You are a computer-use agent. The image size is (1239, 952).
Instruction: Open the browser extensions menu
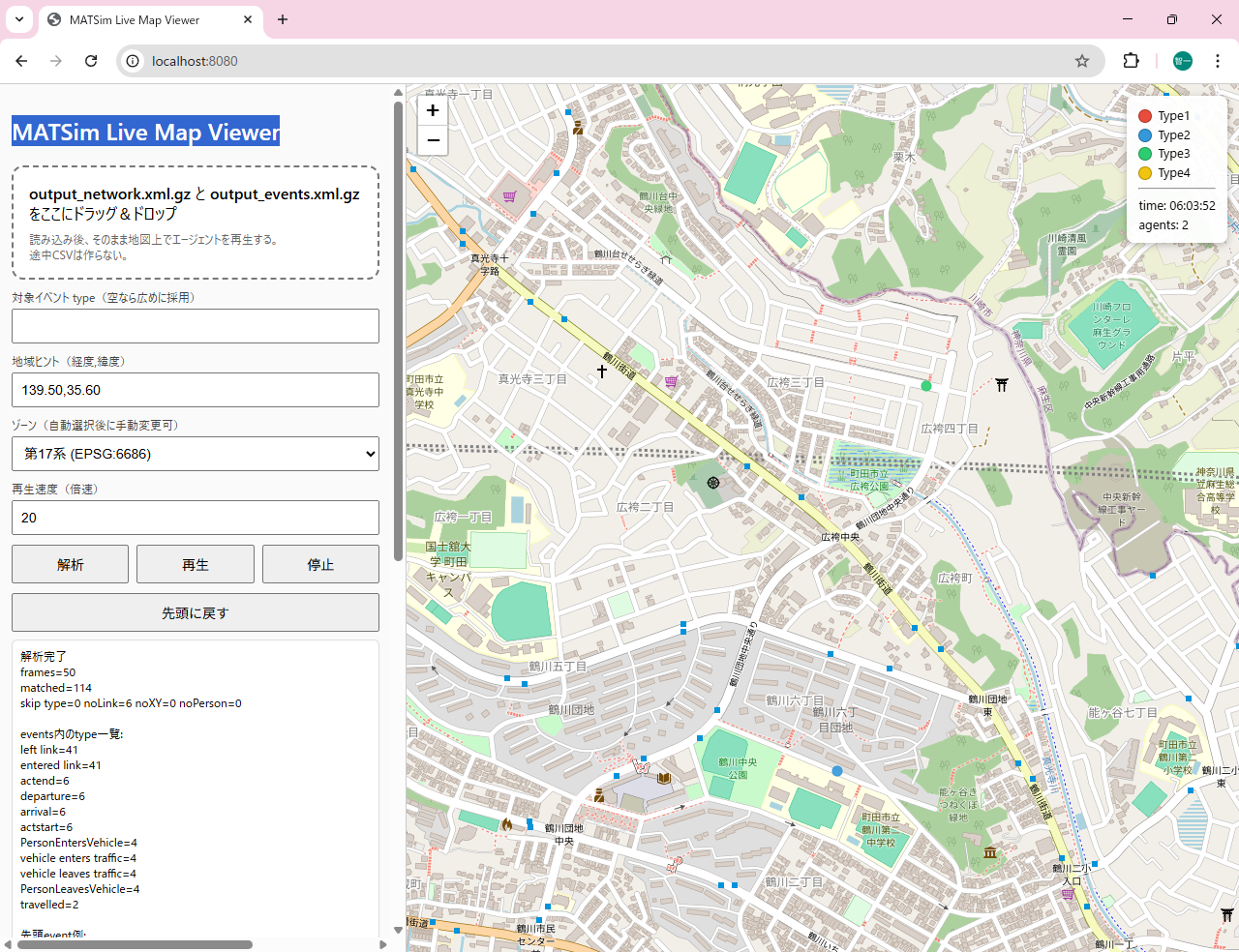click(x=1131, y=61)
